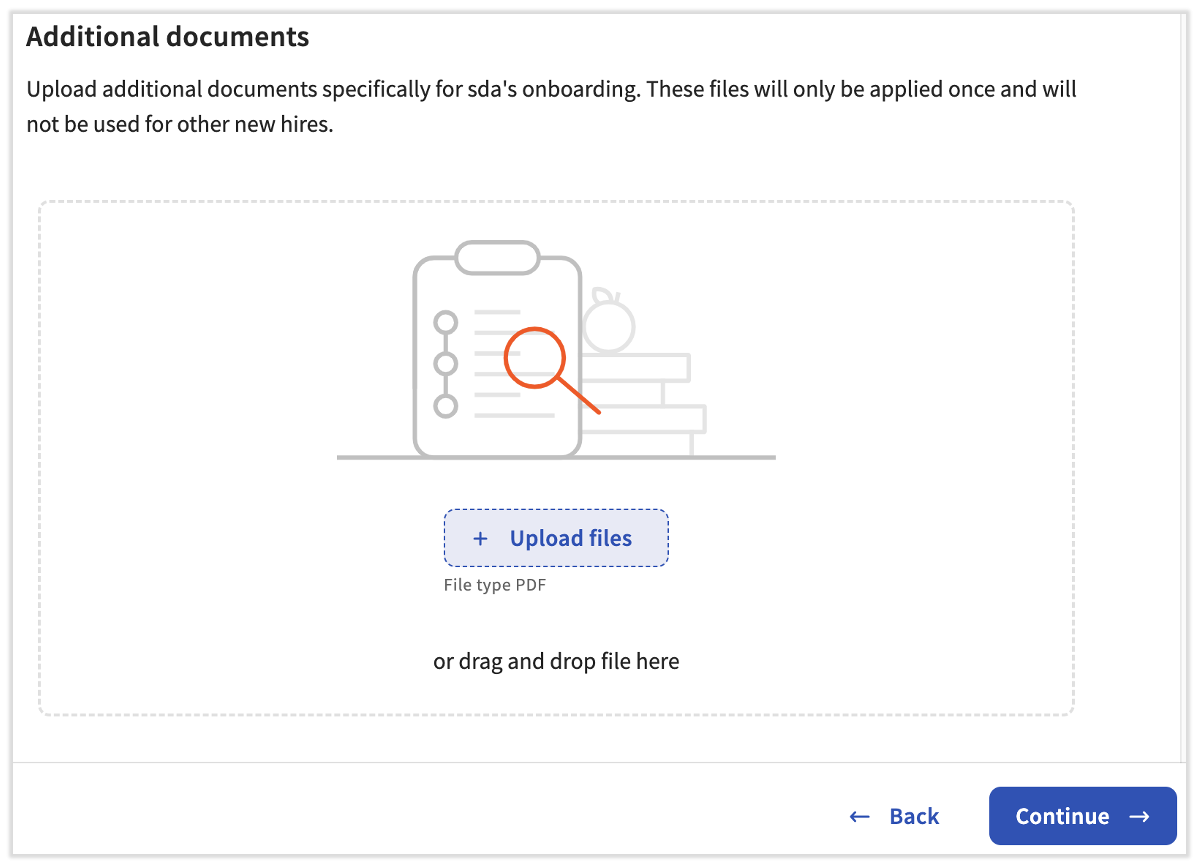Image resolution: width=1198 pixels, height=868 pixels.
Task: Click the right arrow icon on Continue
Action: pos(1139,816)
